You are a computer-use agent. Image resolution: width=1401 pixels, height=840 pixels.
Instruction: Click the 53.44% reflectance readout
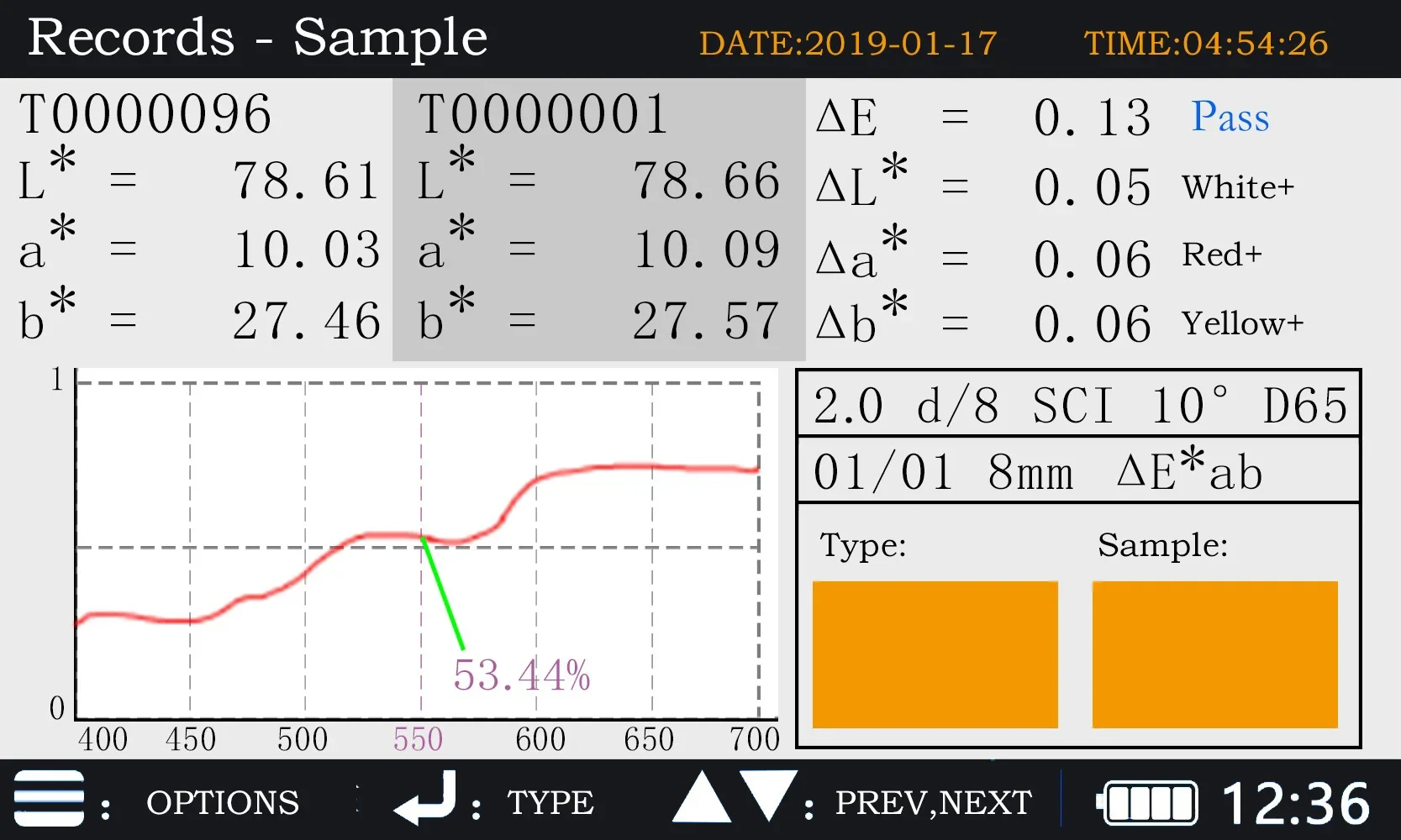(x=522, y=675)
